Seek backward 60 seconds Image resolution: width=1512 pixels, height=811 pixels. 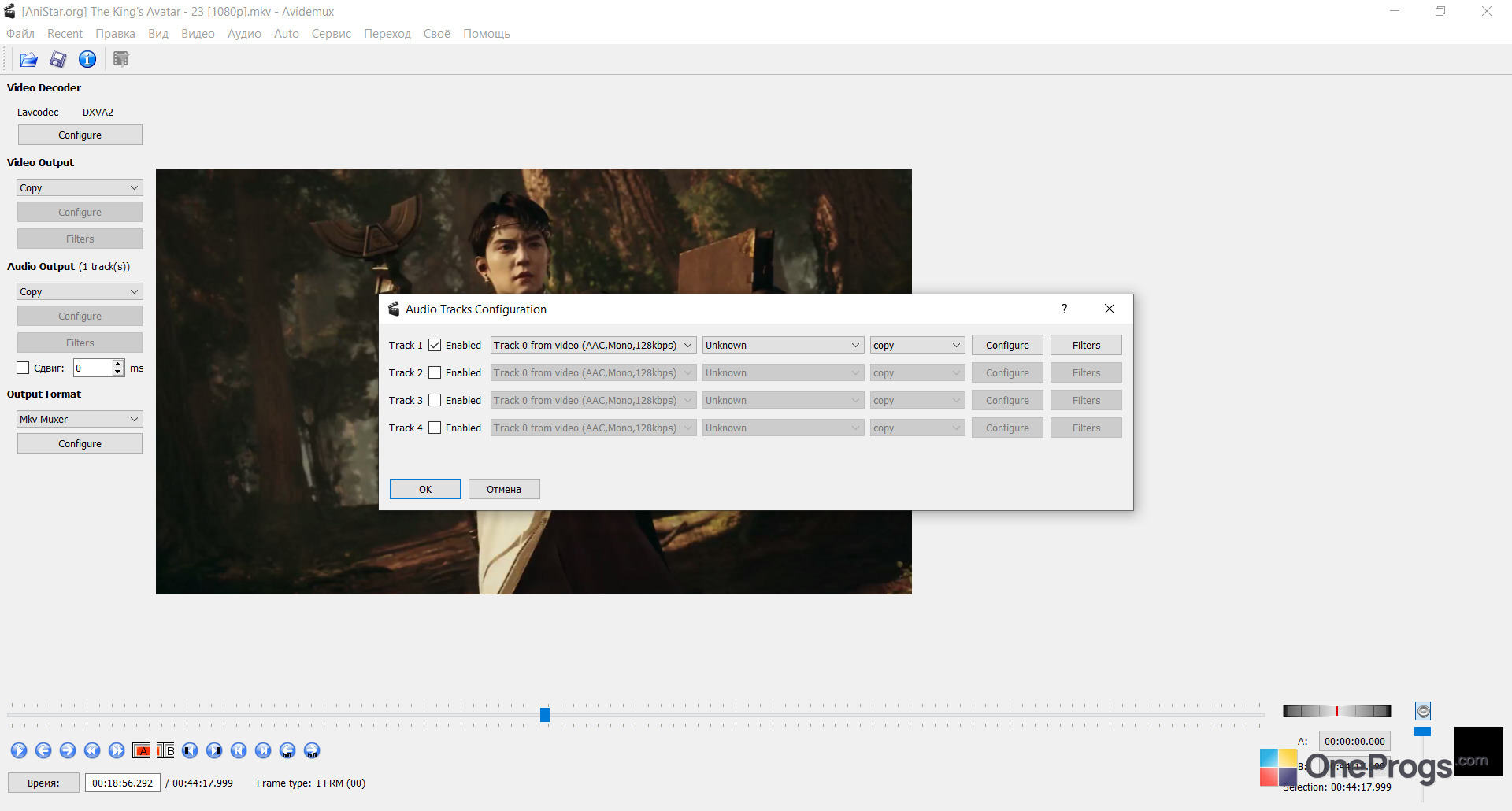pyautogui.click(x=287, y=750)
